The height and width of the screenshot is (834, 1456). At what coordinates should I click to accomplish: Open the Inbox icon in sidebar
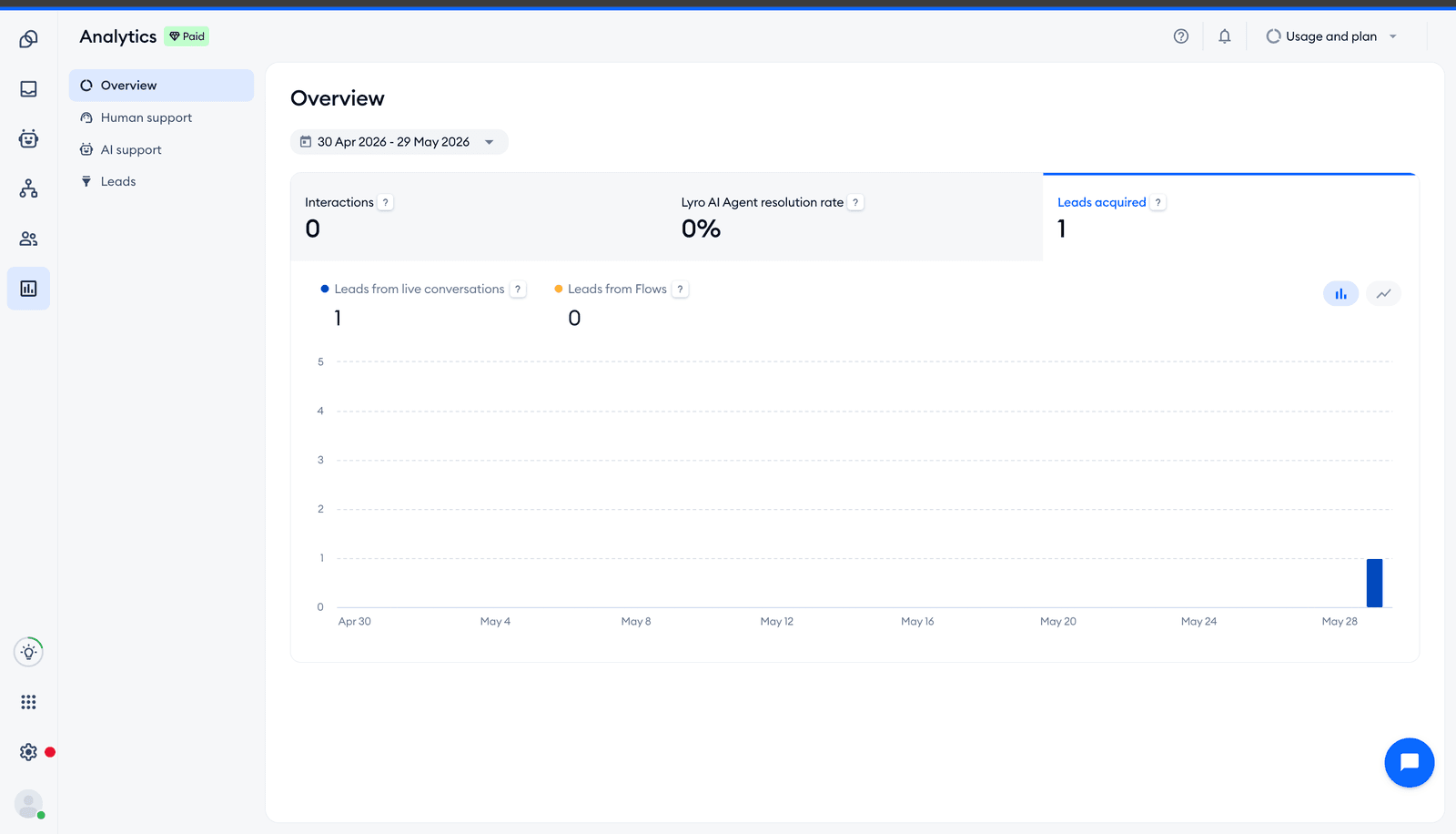point(28,89)
